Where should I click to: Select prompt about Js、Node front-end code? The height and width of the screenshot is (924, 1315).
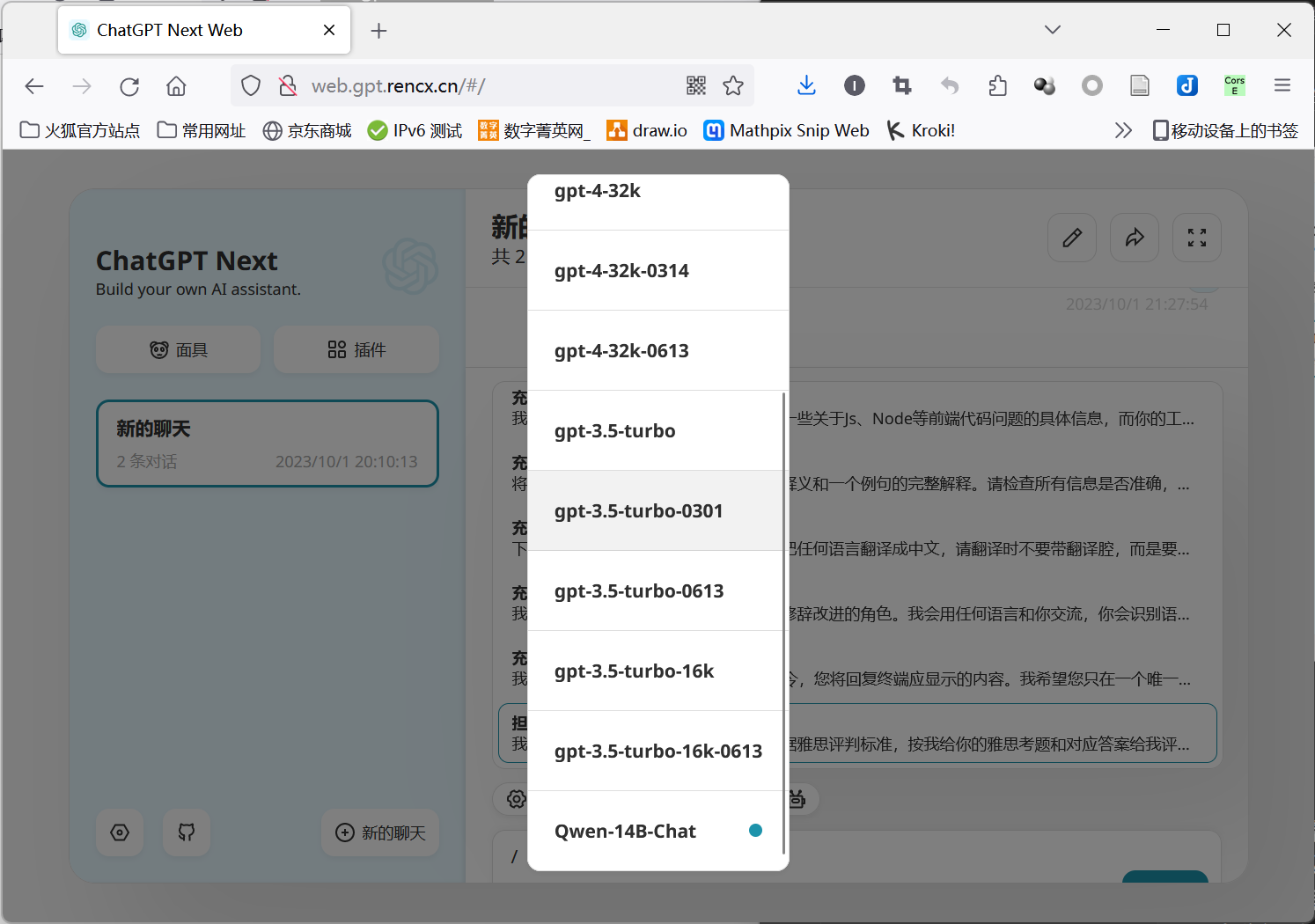856,409
